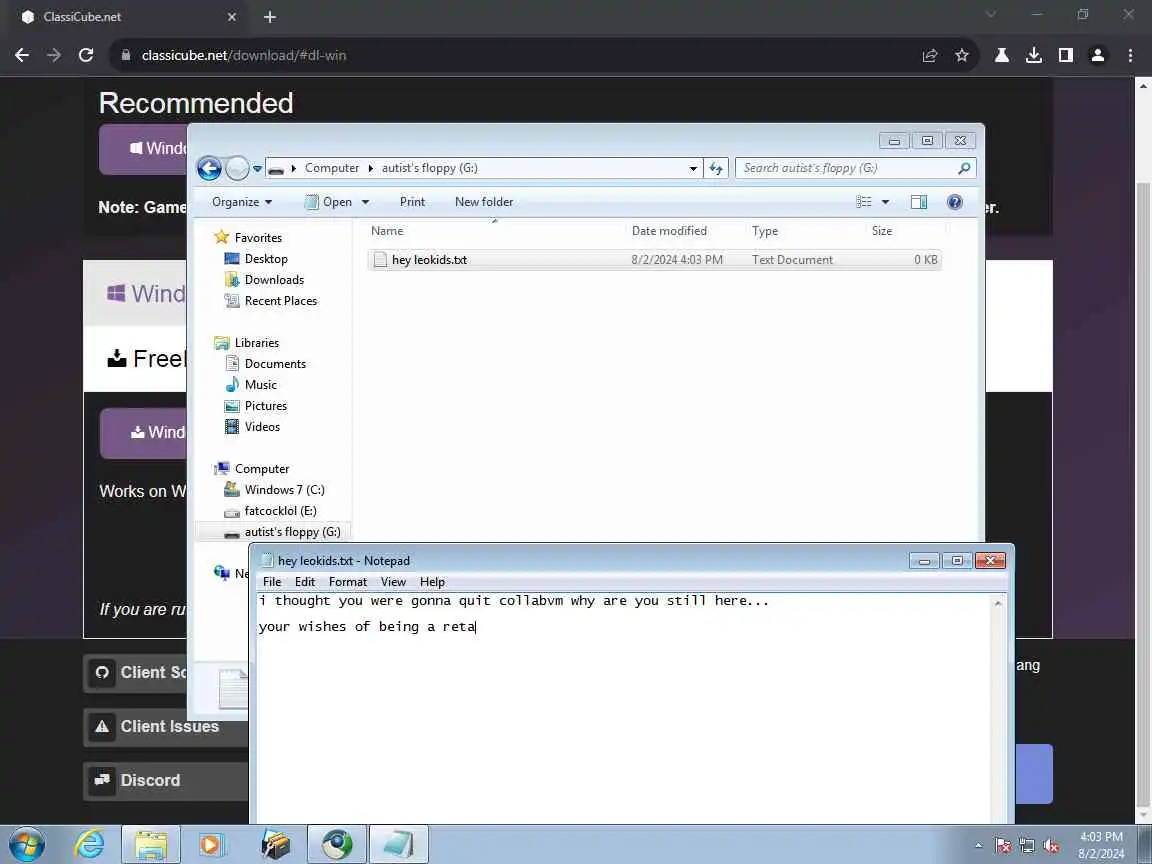Launch Internet Explorer from the taskbar
Viewport: 1152px width, 864px height.
pos(89,845)
